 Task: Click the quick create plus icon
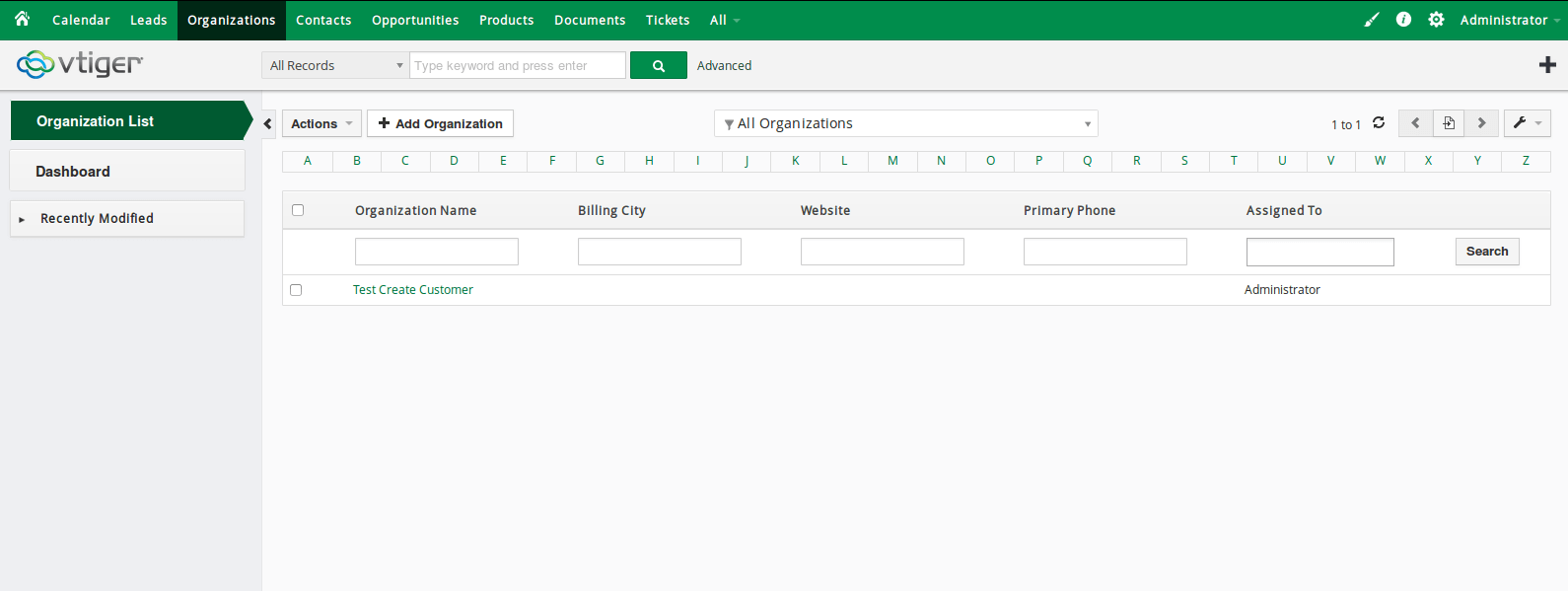click(x=1547, y=65)
